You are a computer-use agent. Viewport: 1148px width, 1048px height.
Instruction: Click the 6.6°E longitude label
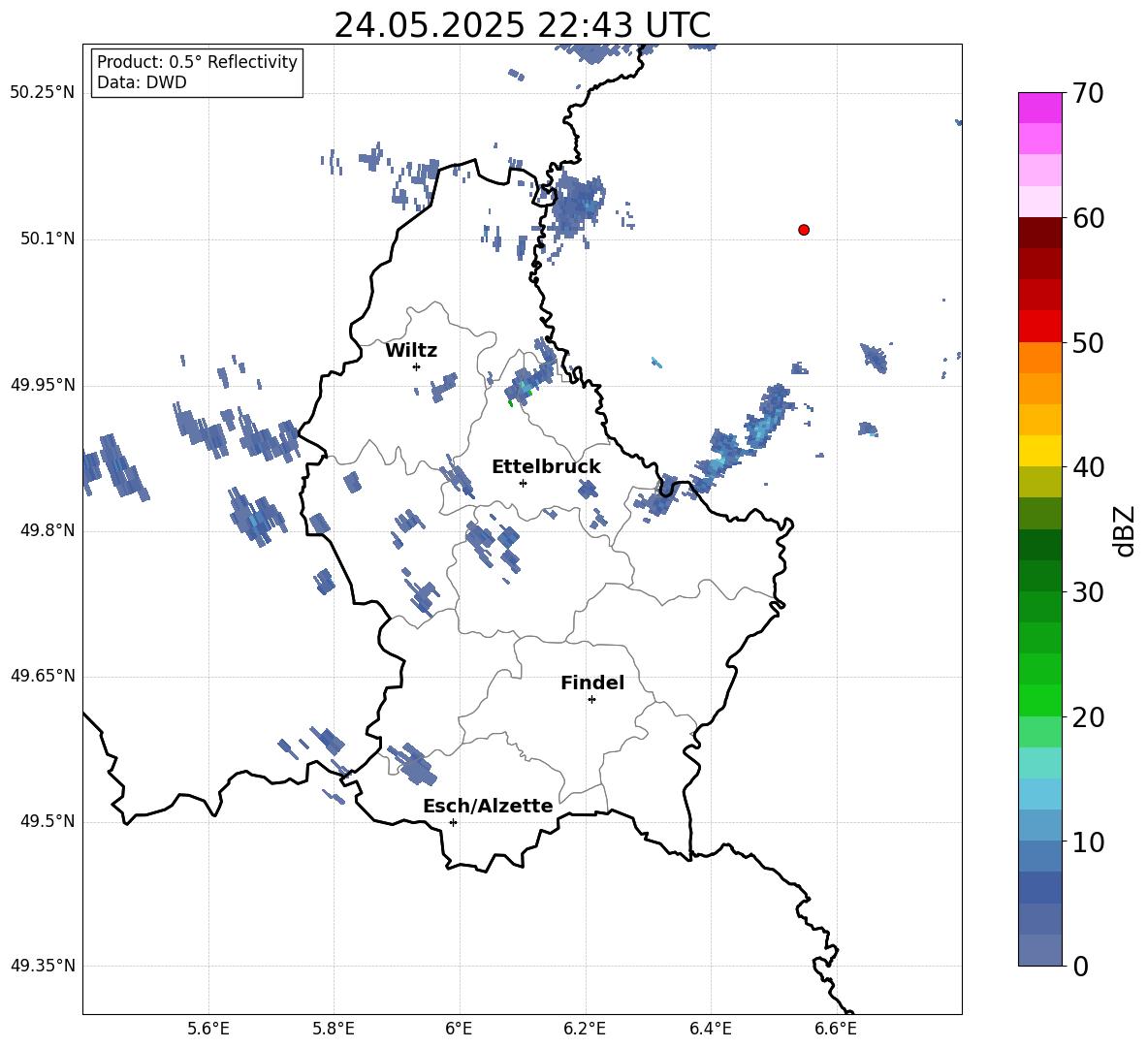coord(836,1029)
